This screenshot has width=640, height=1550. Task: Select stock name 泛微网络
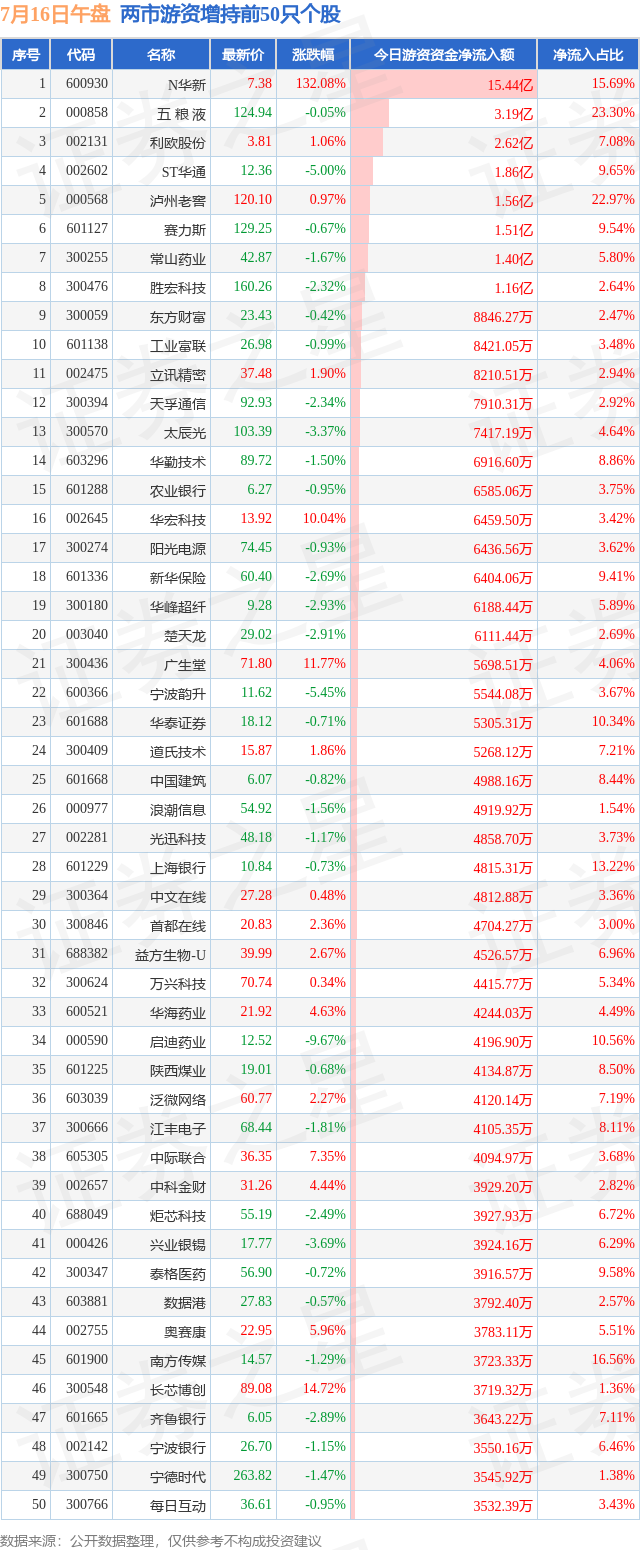(x=178, y=1099)
